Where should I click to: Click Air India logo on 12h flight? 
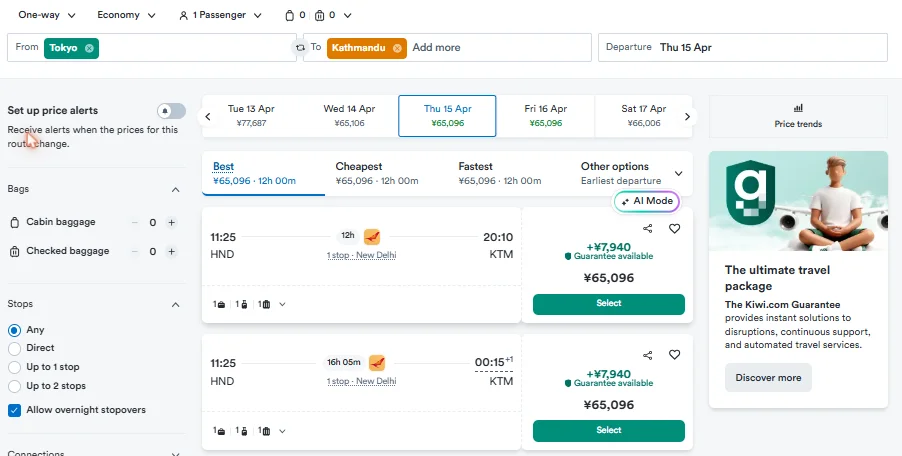coord(372,236)
